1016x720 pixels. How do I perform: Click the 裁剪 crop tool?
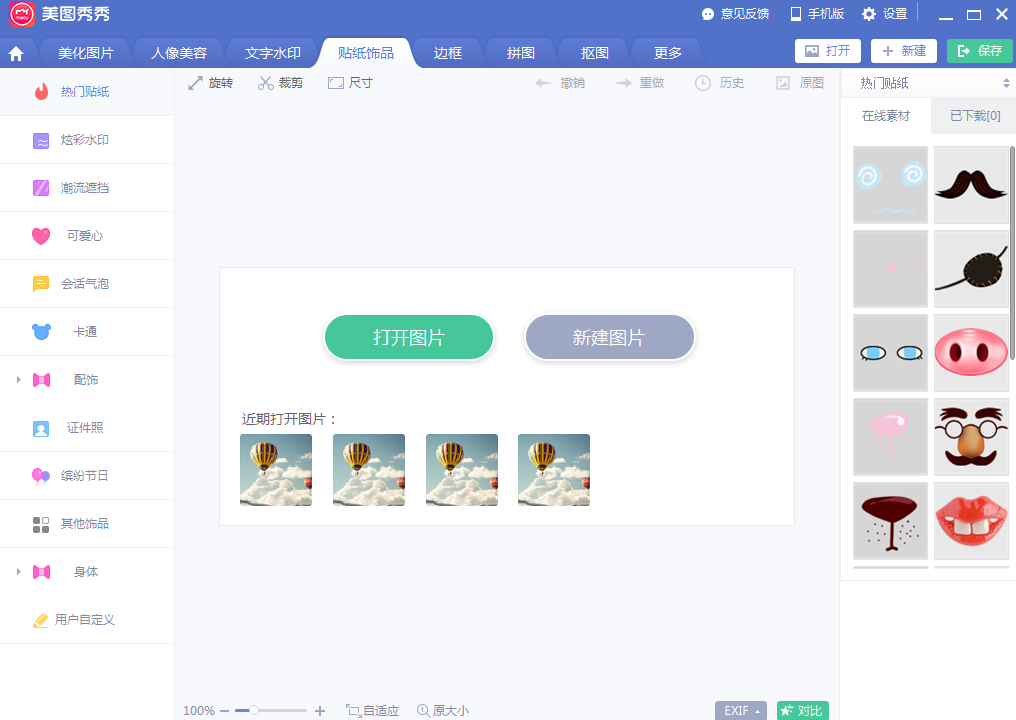[281, 83]
